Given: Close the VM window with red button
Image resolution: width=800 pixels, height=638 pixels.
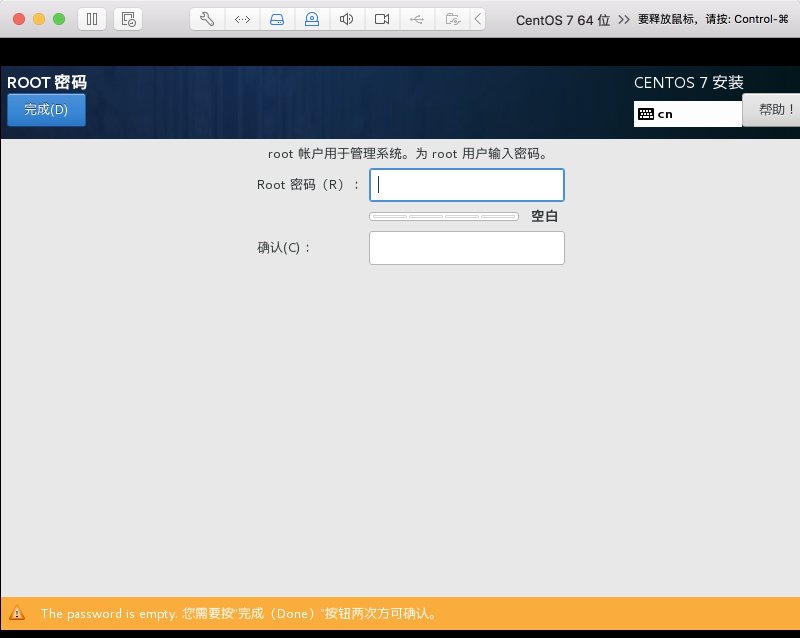Looking at the screenshot, I should click(19, 19).
